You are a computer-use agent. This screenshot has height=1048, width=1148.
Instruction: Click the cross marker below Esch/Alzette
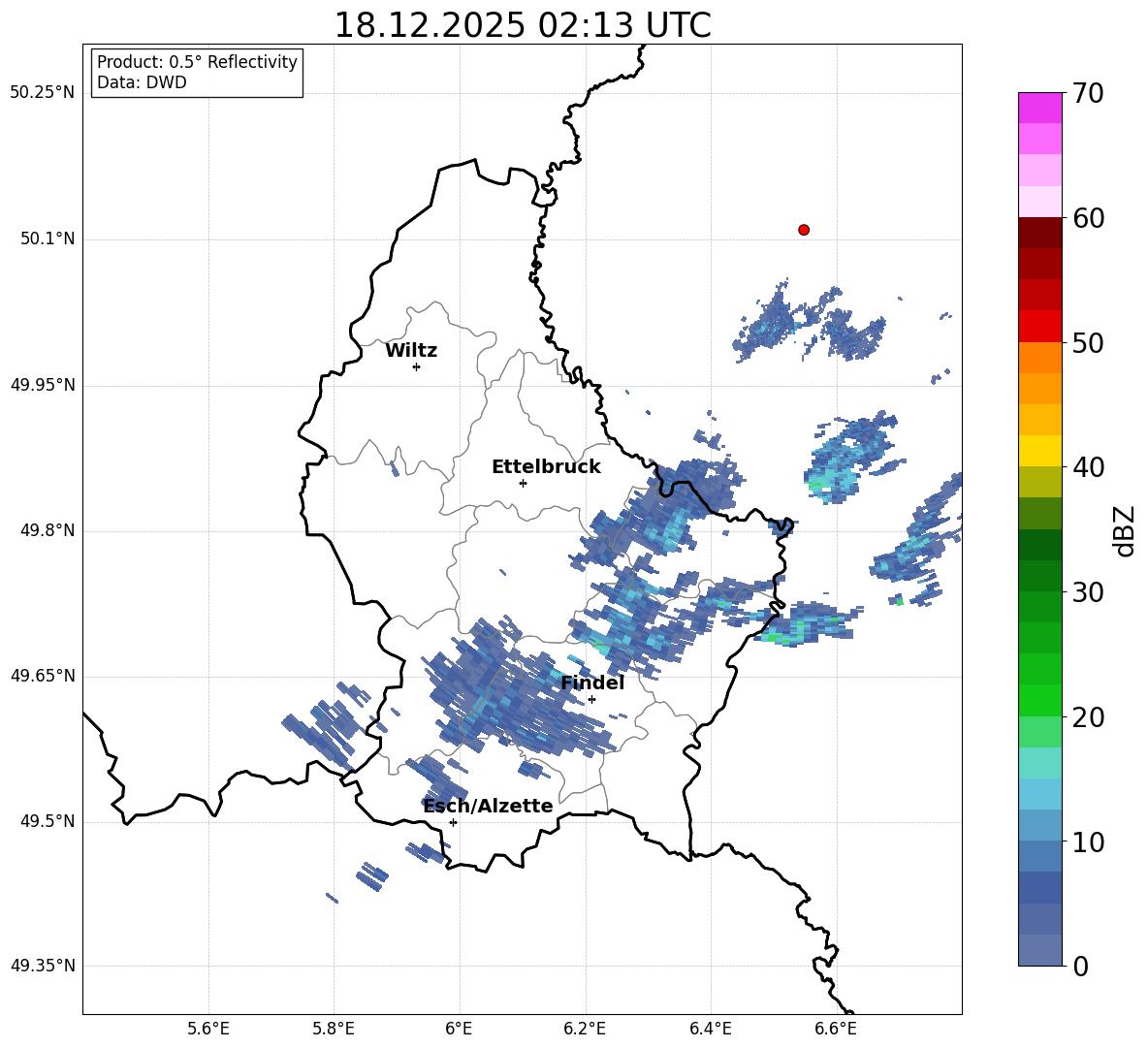click(453, 822)
